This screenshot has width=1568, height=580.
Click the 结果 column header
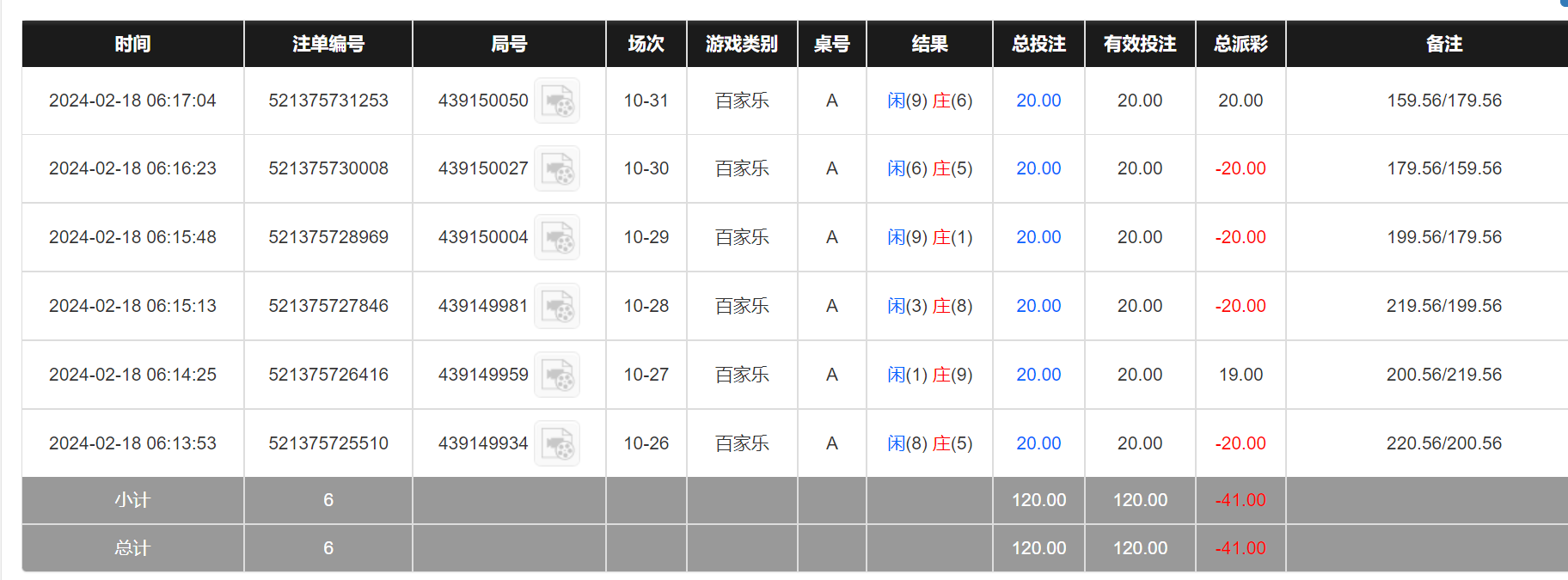[x=929, y=44]
